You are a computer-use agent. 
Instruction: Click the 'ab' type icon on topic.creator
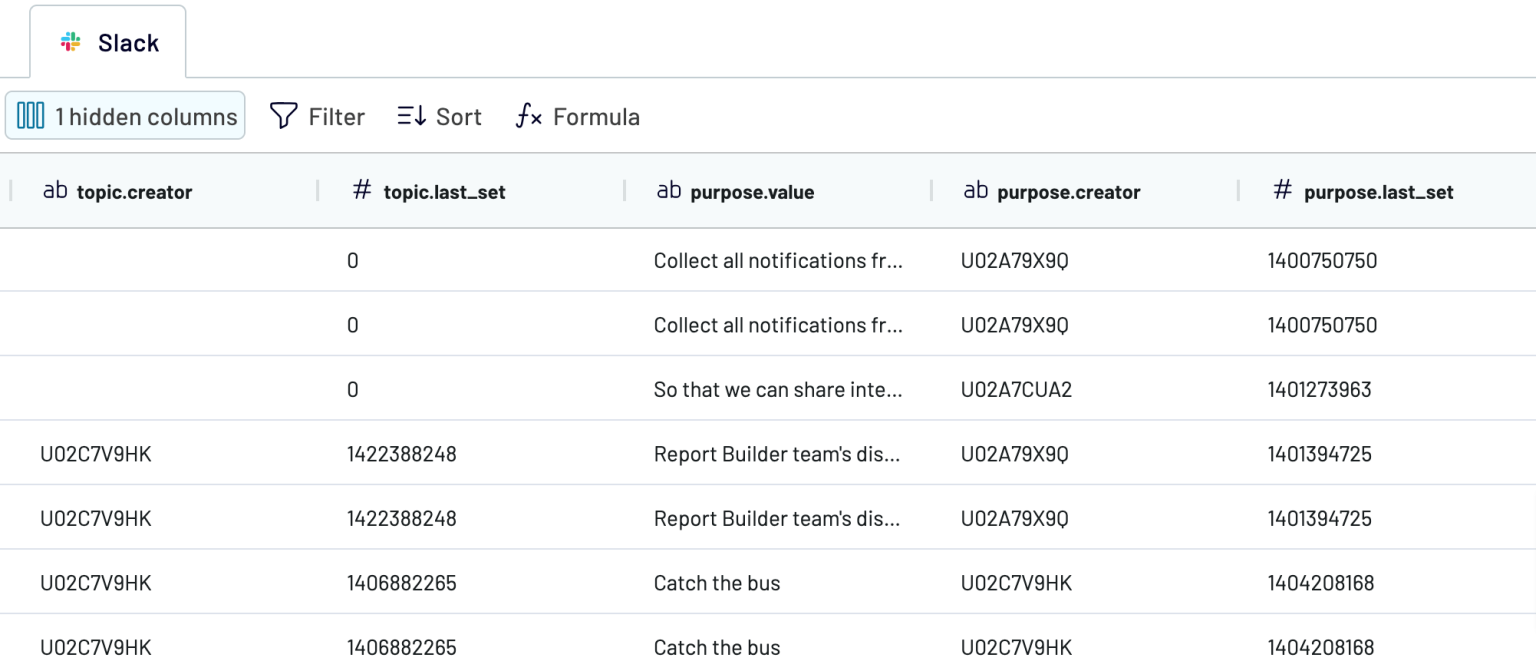click(55, 191)
